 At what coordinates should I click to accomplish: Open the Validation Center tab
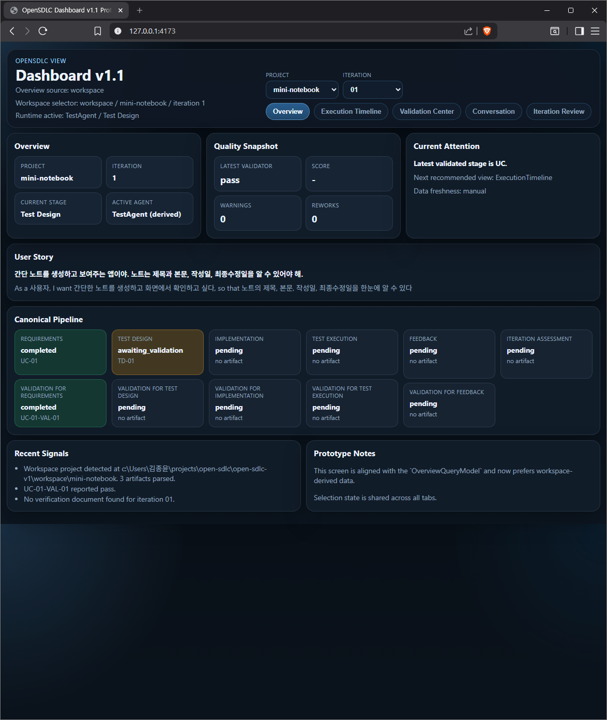click(x=427, y=111)
